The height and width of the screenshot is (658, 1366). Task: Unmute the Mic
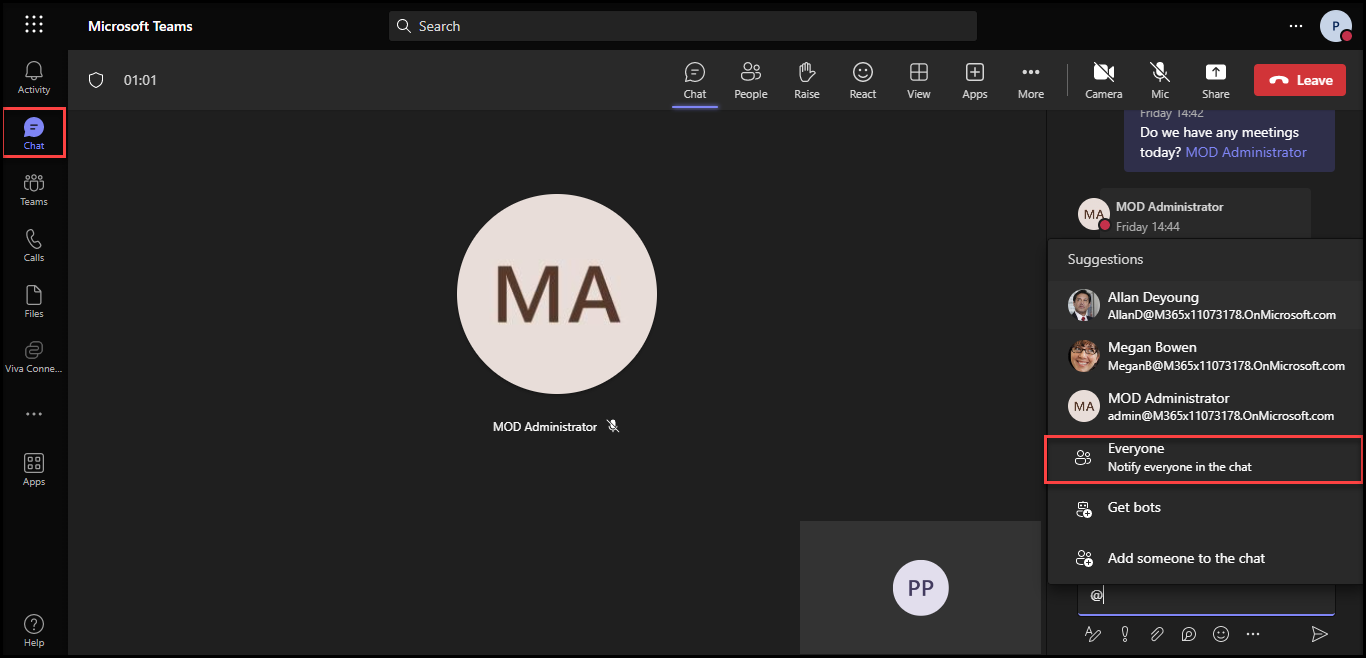click(x=1159, y=80)
